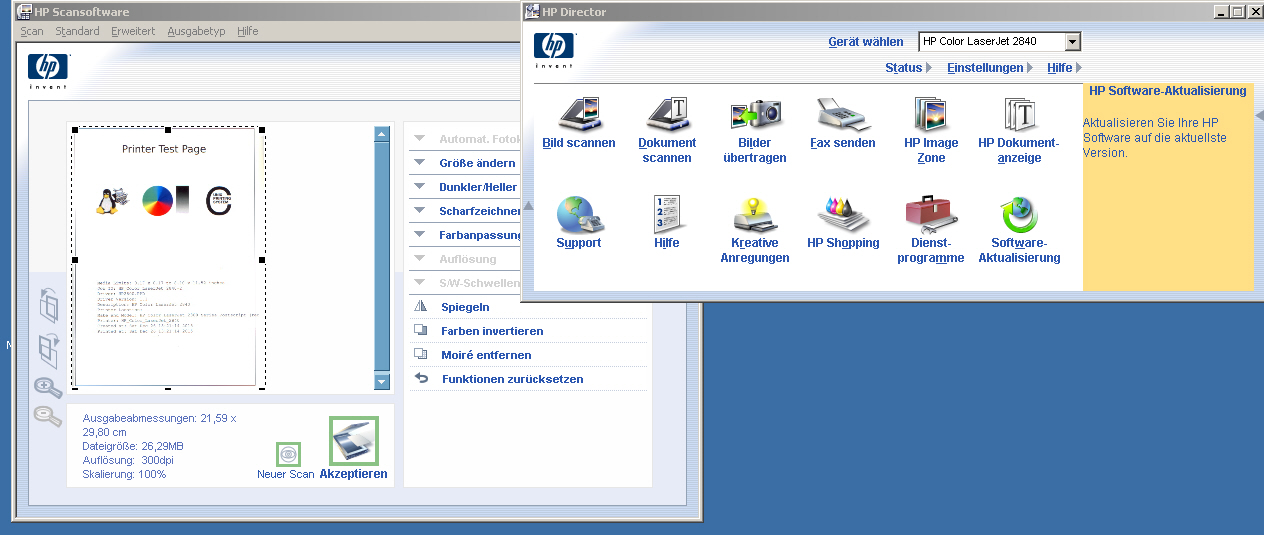Expand the Scharfzeichnen section
Screen dimensions: 1264x535
click(x=420, y=211)
